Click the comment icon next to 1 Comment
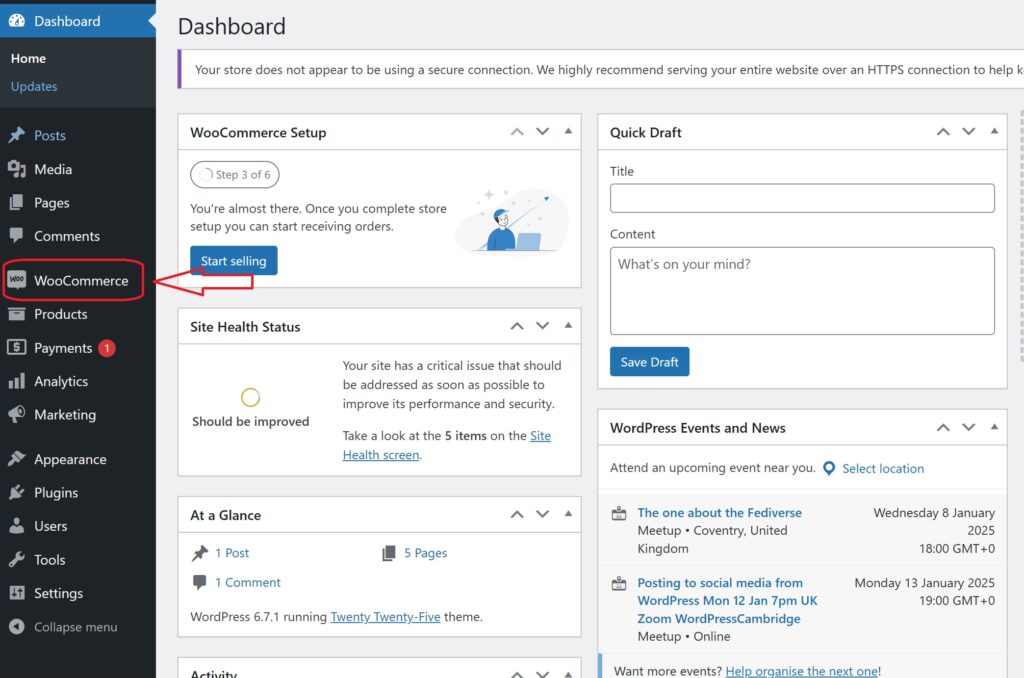The image size is (1024, 678). pos(200,582)
